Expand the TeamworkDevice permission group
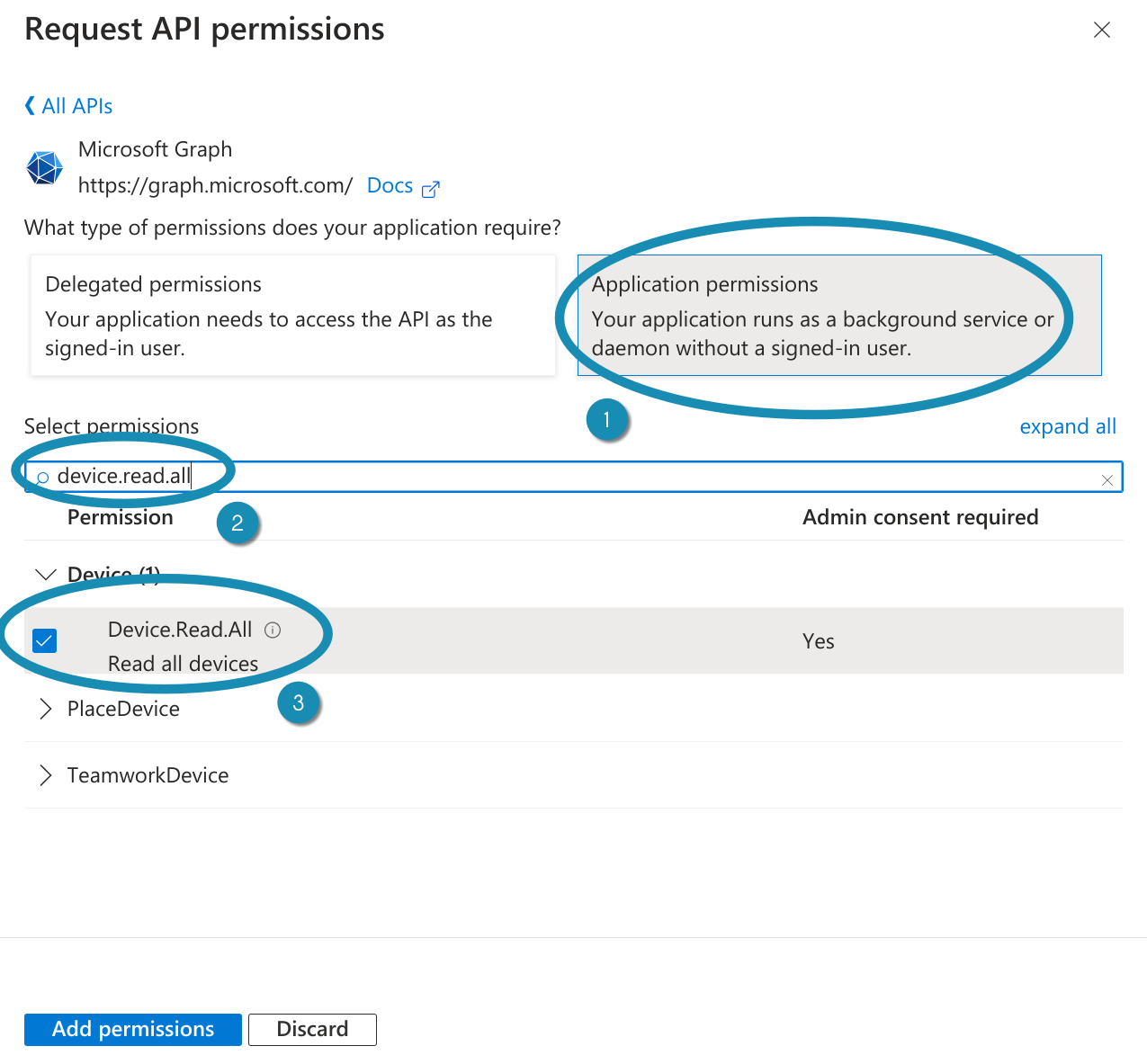 [x=45, y=775]
